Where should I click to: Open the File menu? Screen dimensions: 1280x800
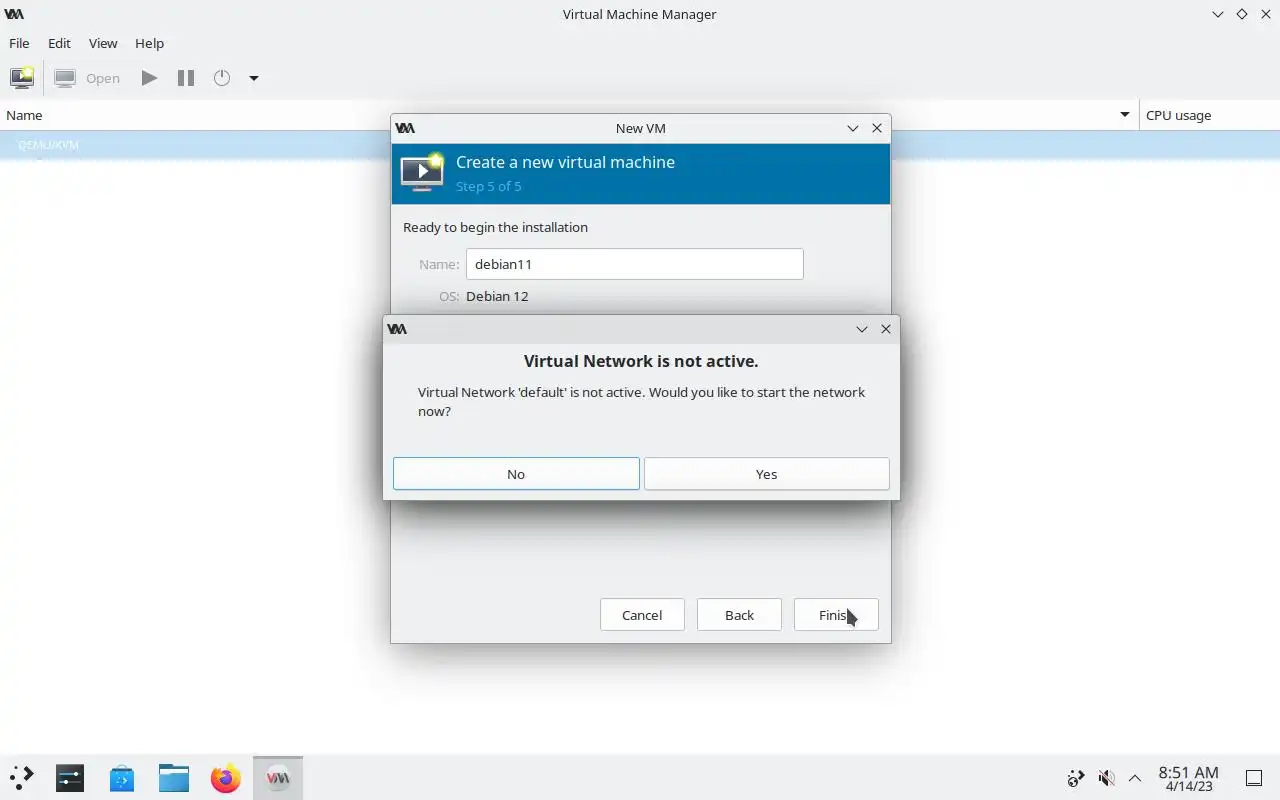pyautogui.click(x=19, y=43)
